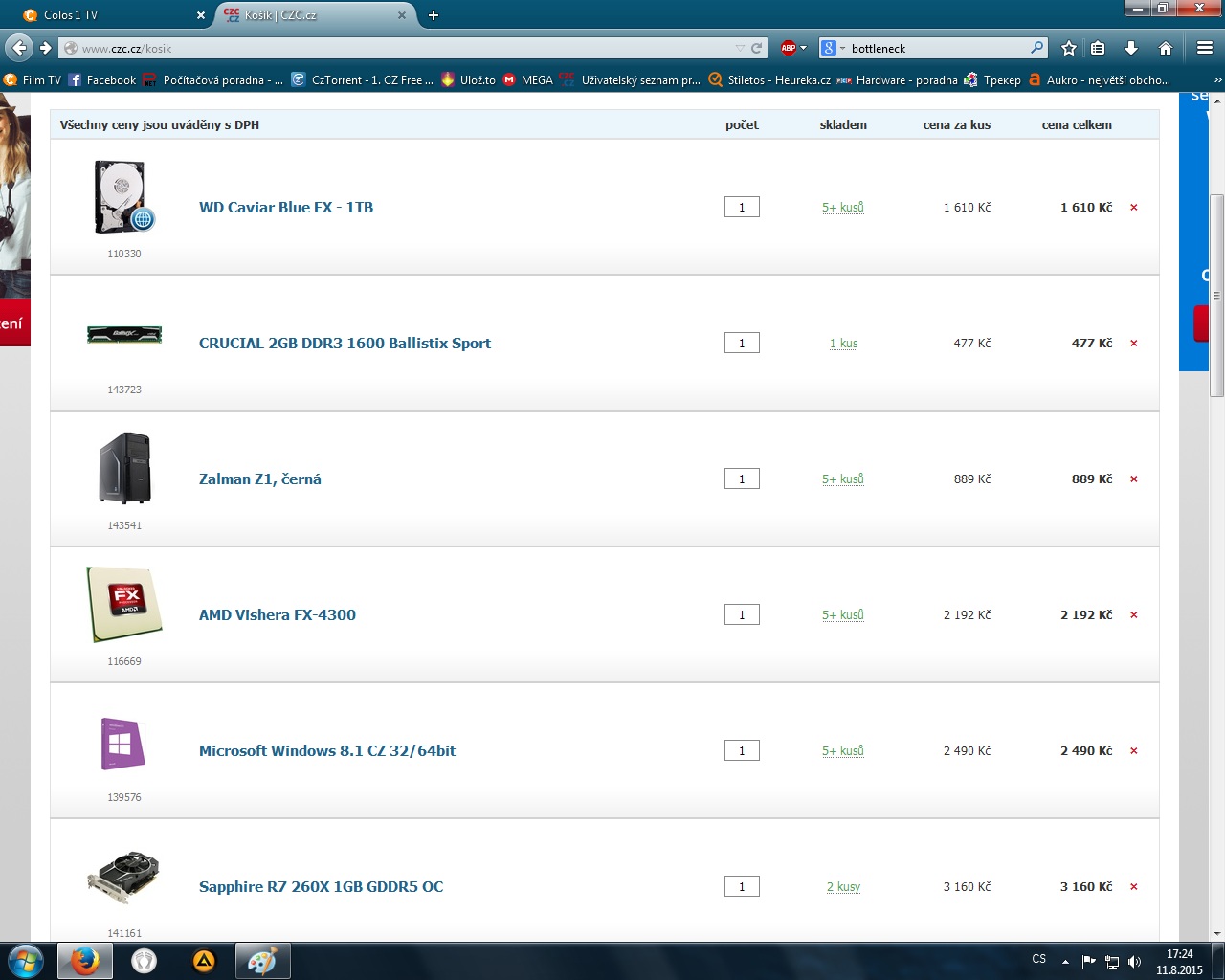Click the AMD FX processor thumbnail
1225x980 pixels.
124,604
